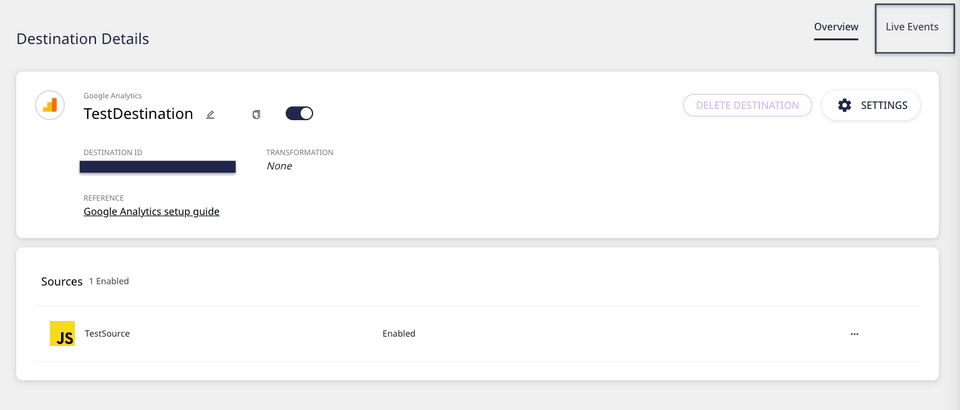
Task: Click the Google Analytics logo icon
Action: point(50,105)
